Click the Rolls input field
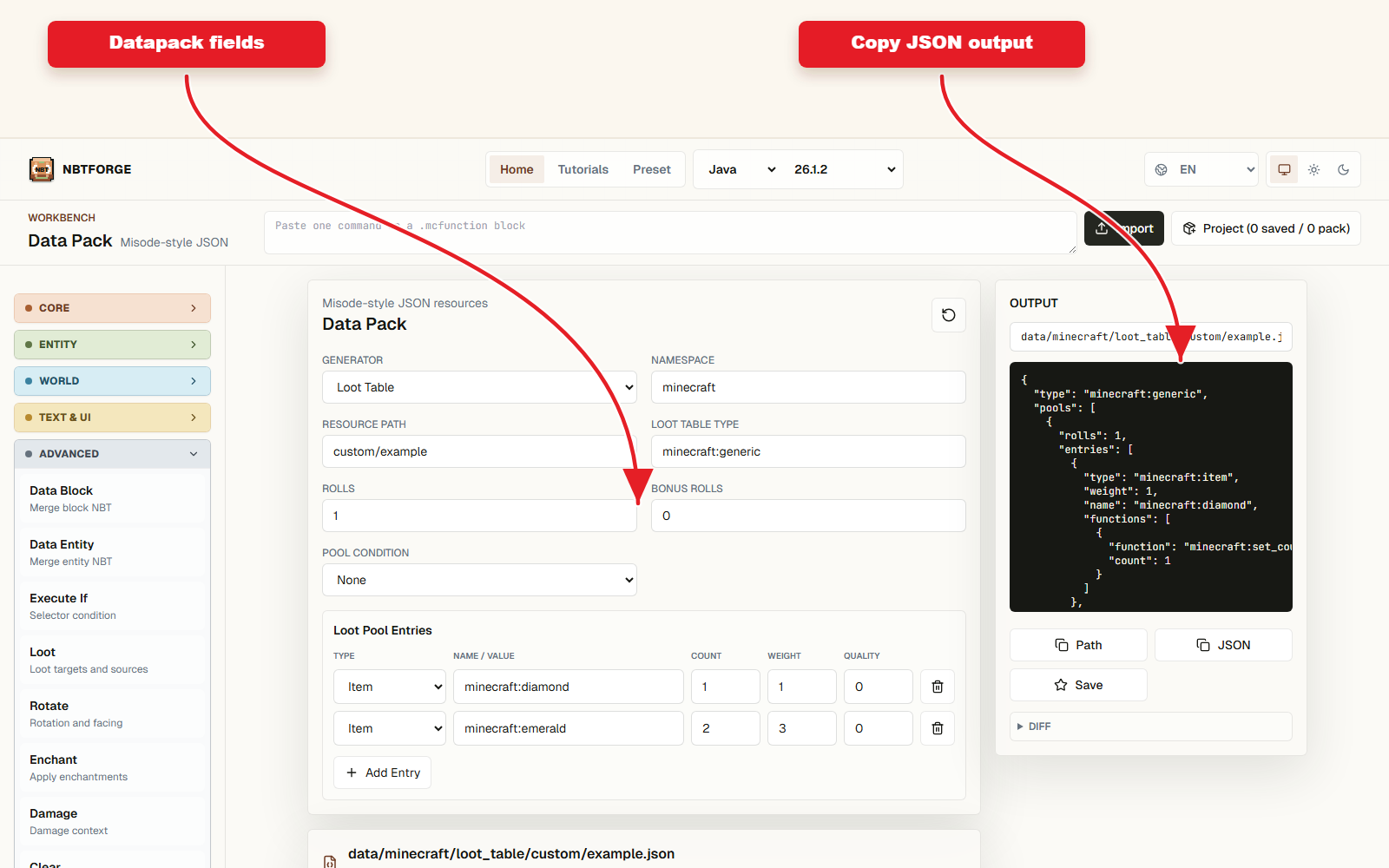Image resolution: width=1389 pixels, height=868 pixels. tap(479, 516)
